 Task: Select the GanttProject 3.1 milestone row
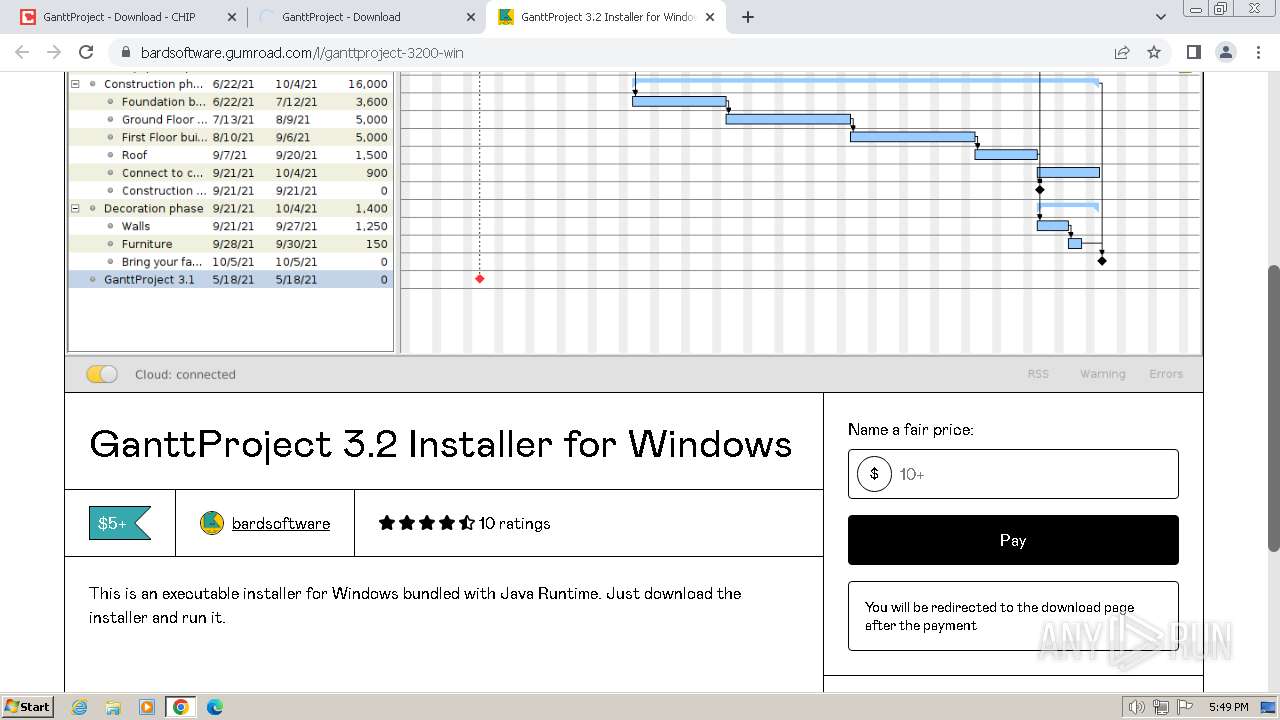point(231,280)
